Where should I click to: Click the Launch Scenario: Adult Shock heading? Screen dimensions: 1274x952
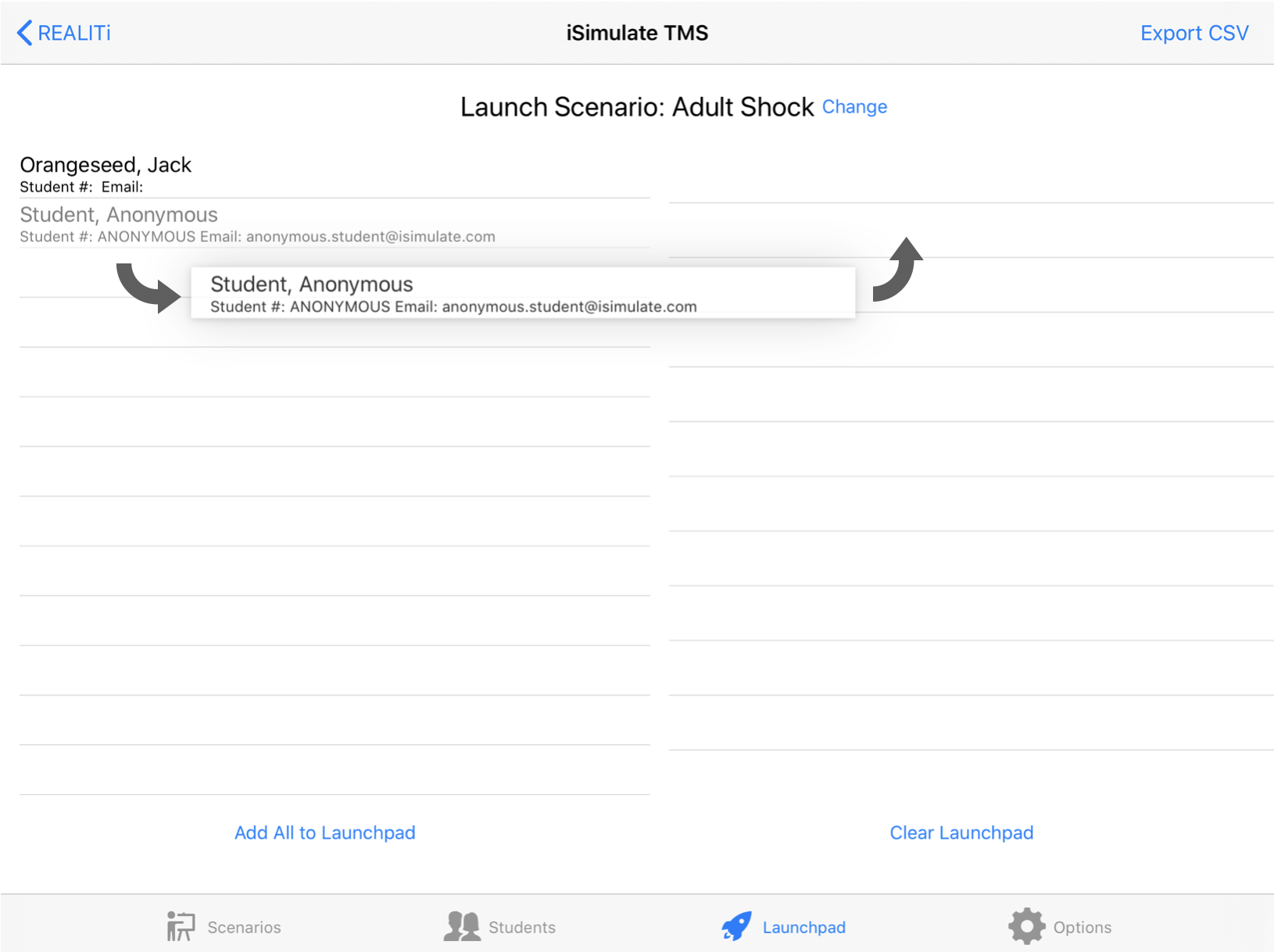[x=636, y=107]
